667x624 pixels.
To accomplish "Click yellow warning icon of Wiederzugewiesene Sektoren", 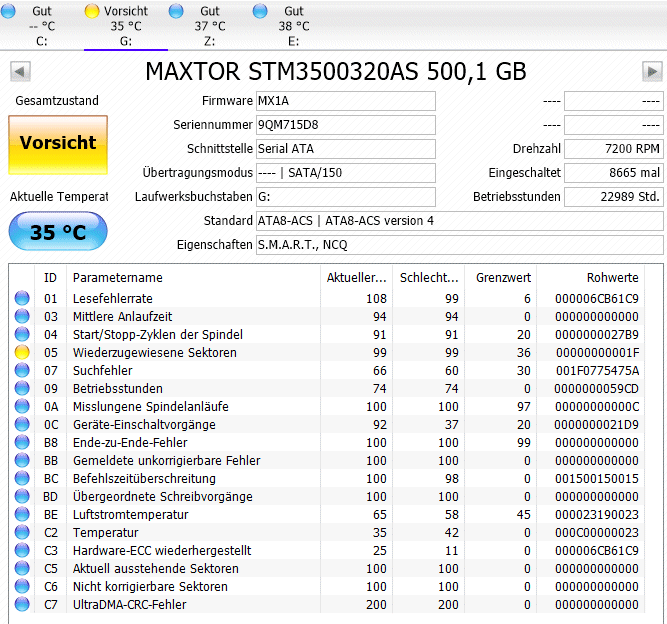I will tap(22, 352).
